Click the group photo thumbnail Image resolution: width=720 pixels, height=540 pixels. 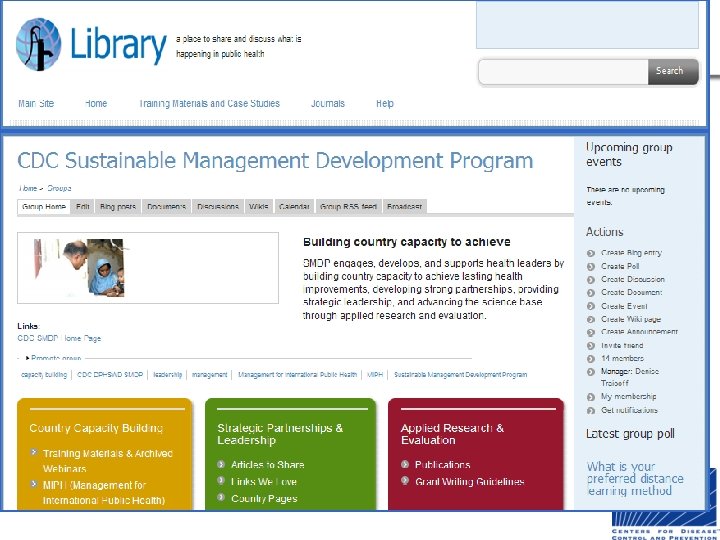click(79, 268)
